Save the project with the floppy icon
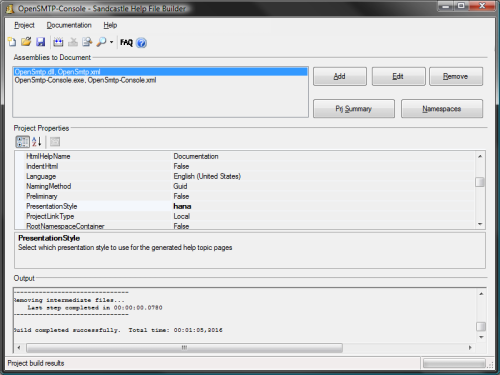Screen dimensions: 500x375 pyautogui.click(x=41, y=42)
